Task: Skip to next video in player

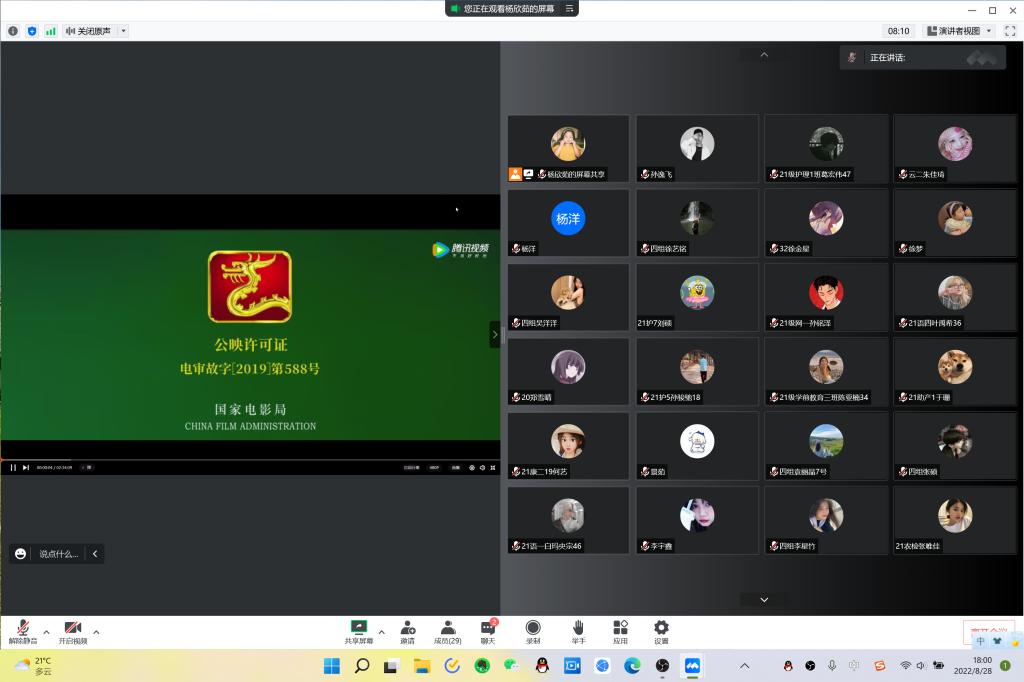Action: pyautogui.click(x=26, y=467)
